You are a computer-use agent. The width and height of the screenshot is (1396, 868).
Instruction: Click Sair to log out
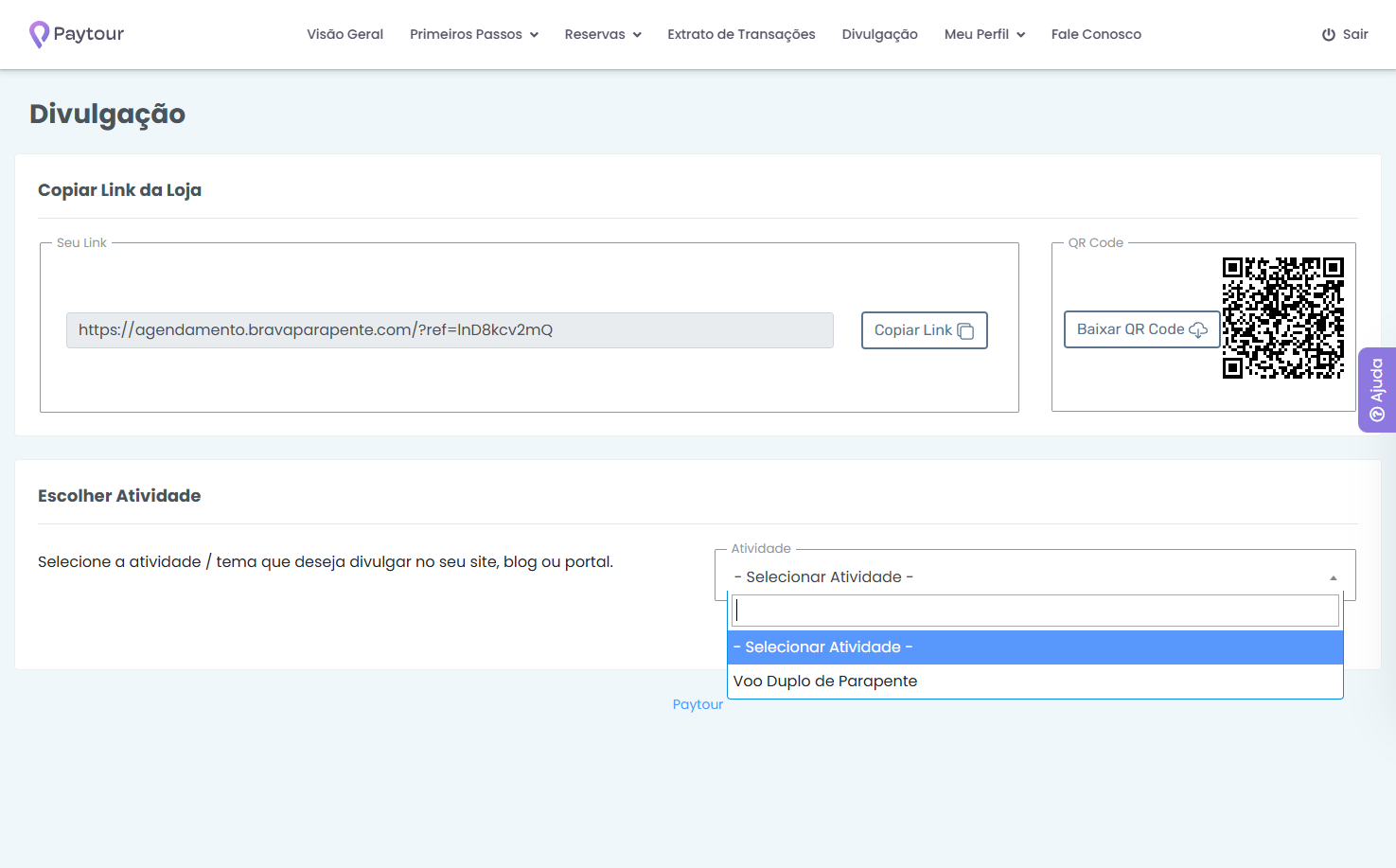coord(1345,34)
